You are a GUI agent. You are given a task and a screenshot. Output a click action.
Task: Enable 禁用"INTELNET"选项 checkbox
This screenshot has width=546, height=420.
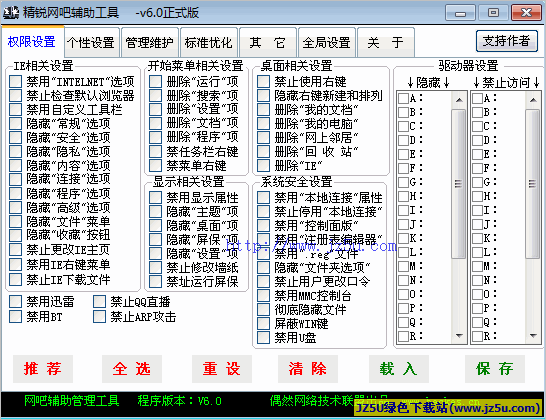(15, 81)
